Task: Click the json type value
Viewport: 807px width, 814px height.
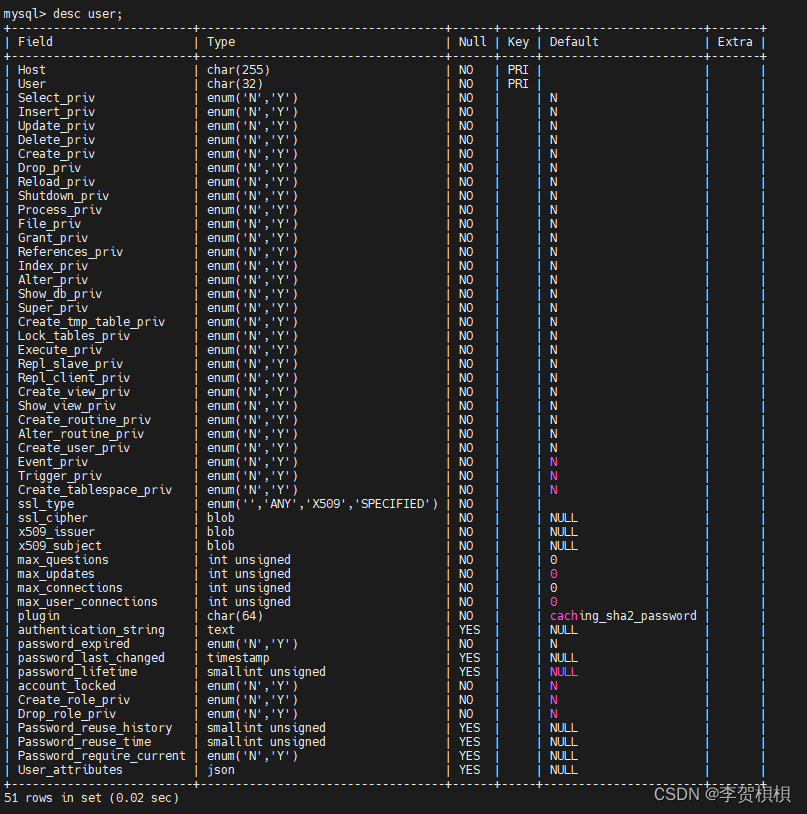Action: [x=221, y=771]
